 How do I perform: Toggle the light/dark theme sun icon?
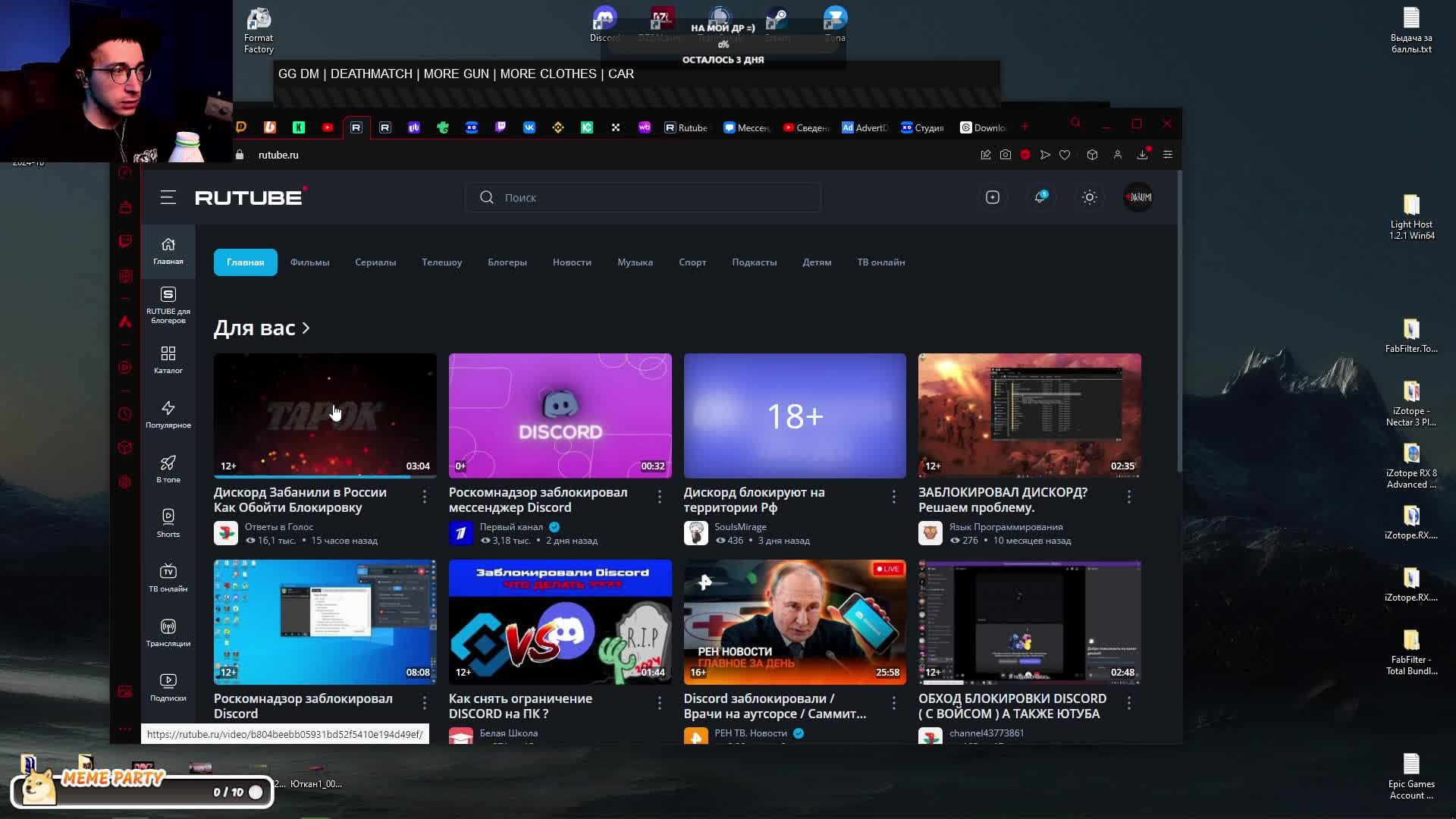(x=1090, y=197)
